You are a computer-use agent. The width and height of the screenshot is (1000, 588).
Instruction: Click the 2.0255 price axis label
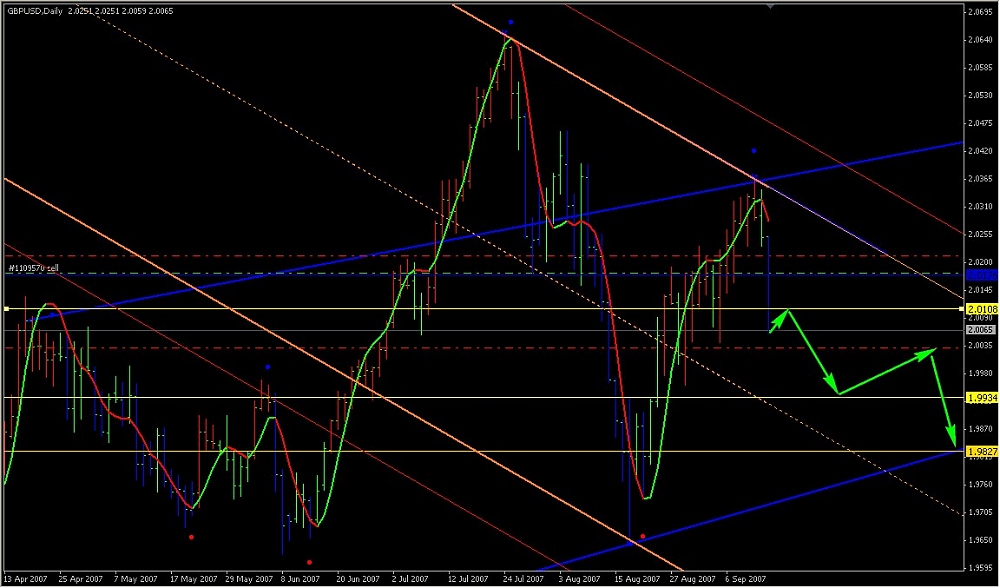pyautogui.click(x=982, y=234)
